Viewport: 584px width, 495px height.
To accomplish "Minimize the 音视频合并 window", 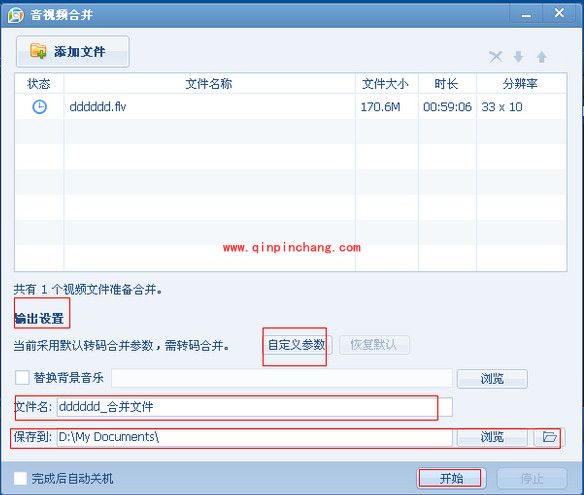I will [526, 15].
